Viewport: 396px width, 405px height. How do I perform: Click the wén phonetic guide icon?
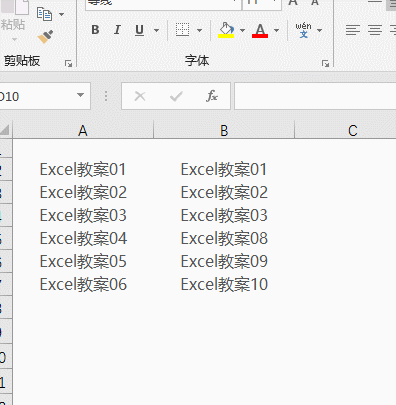[x=303, y=30]
